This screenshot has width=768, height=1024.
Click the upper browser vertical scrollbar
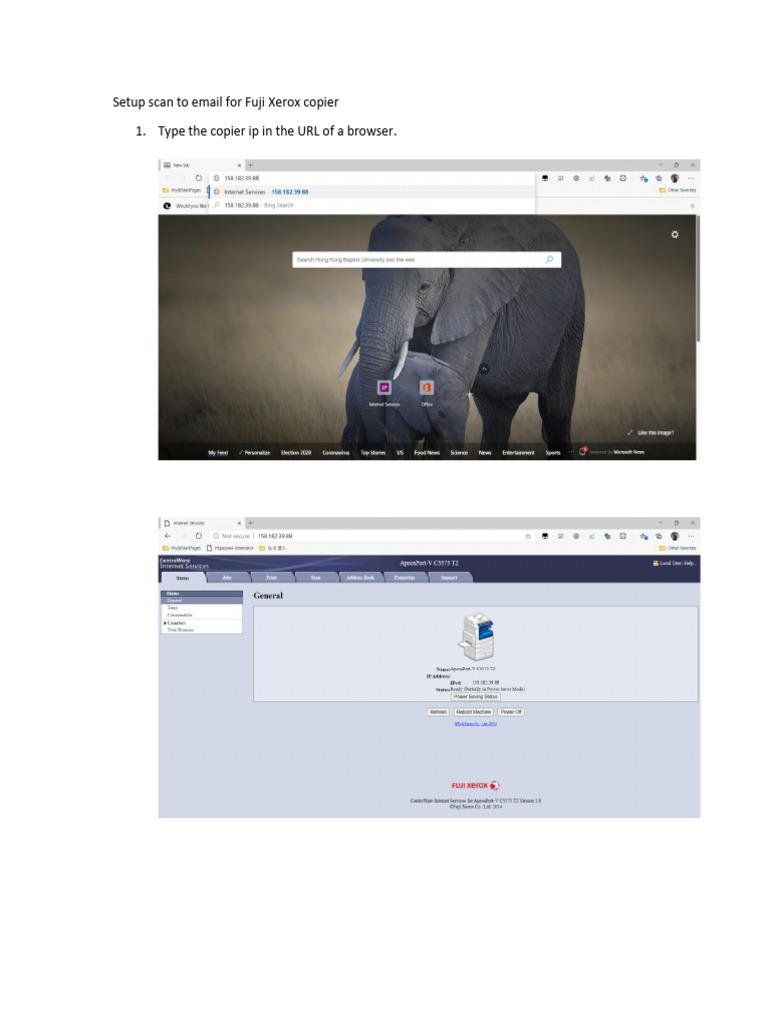697,279
